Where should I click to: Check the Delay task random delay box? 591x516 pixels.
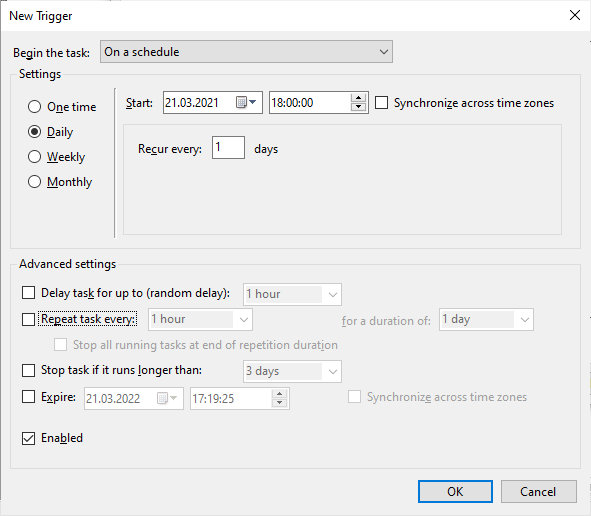click(x=29, y=292)
